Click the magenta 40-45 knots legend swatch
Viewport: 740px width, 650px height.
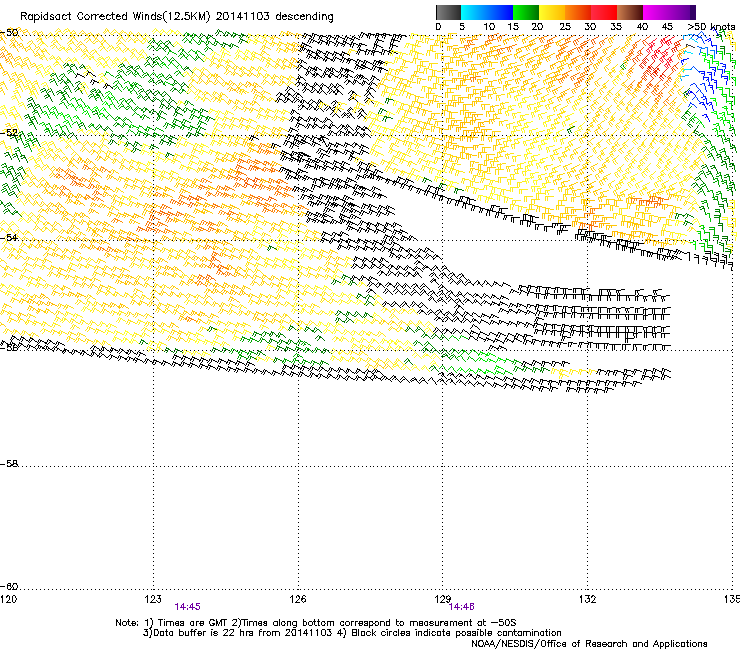656,12
